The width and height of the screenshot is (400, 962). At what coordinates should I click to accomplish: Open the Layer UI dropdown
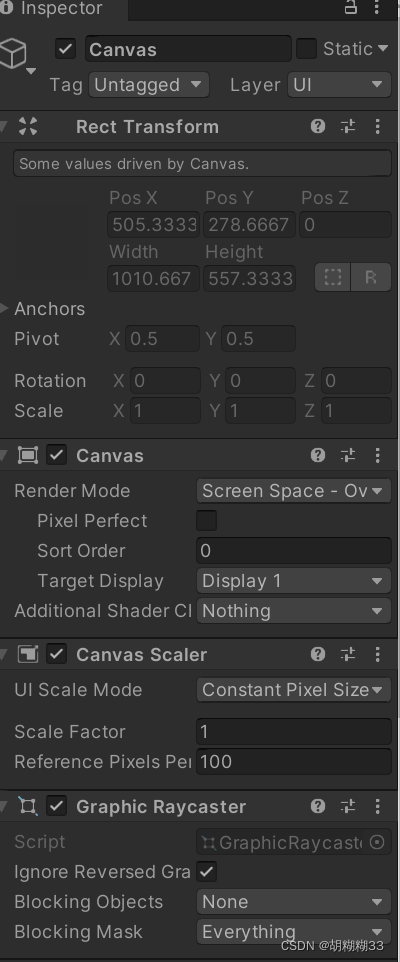point(339,85)
